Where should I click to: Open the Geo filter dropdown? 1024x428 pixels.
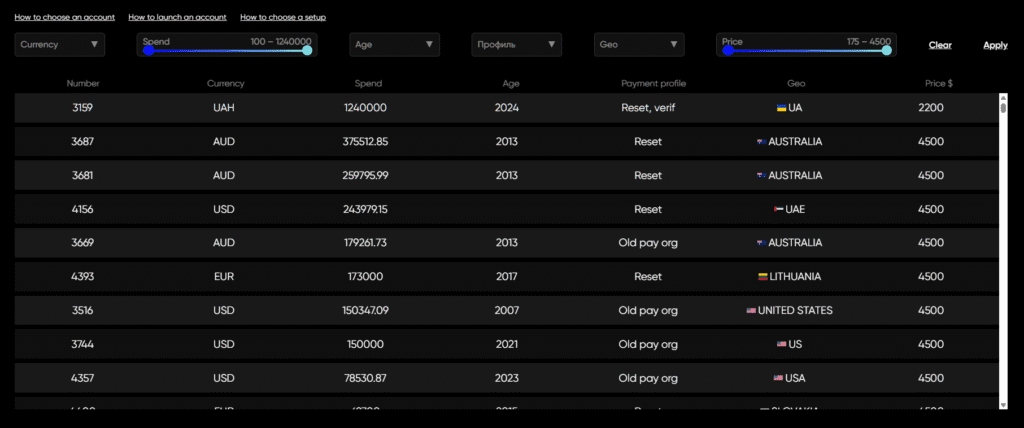pos(639,44)
